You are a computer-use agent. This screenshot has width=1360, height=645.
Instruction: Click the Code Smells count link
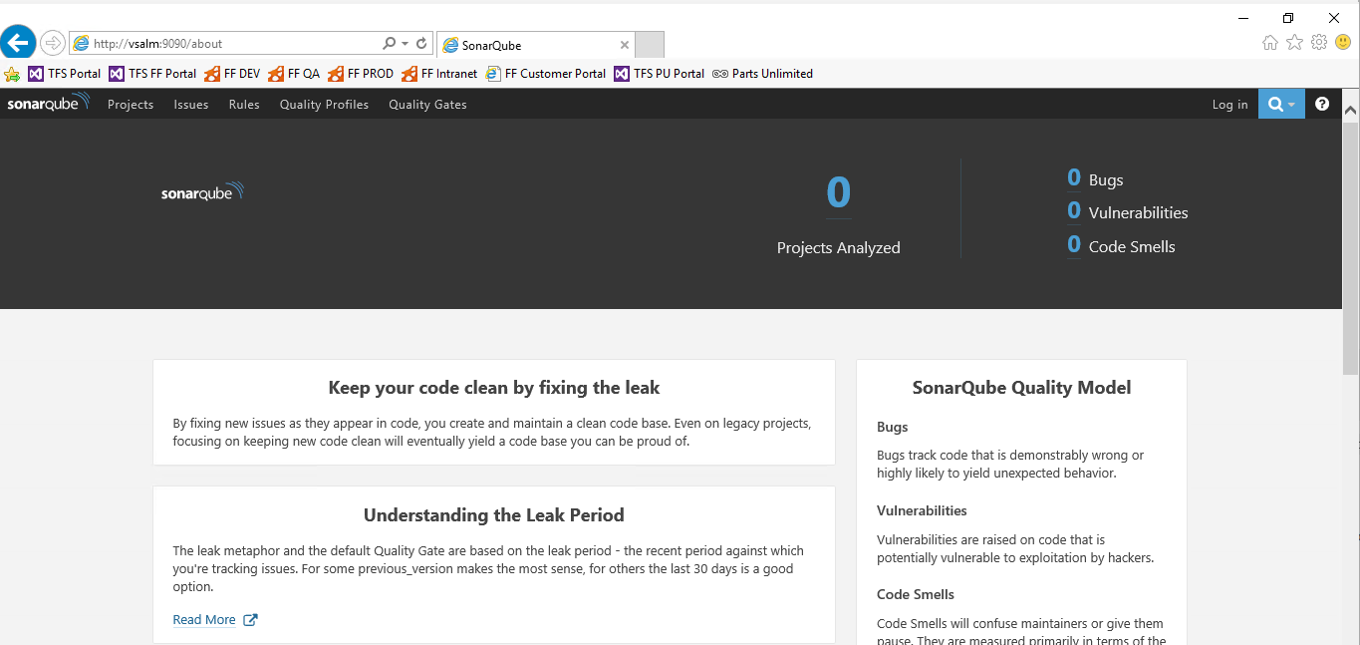pyautogui.click(x=1074, y=245)
